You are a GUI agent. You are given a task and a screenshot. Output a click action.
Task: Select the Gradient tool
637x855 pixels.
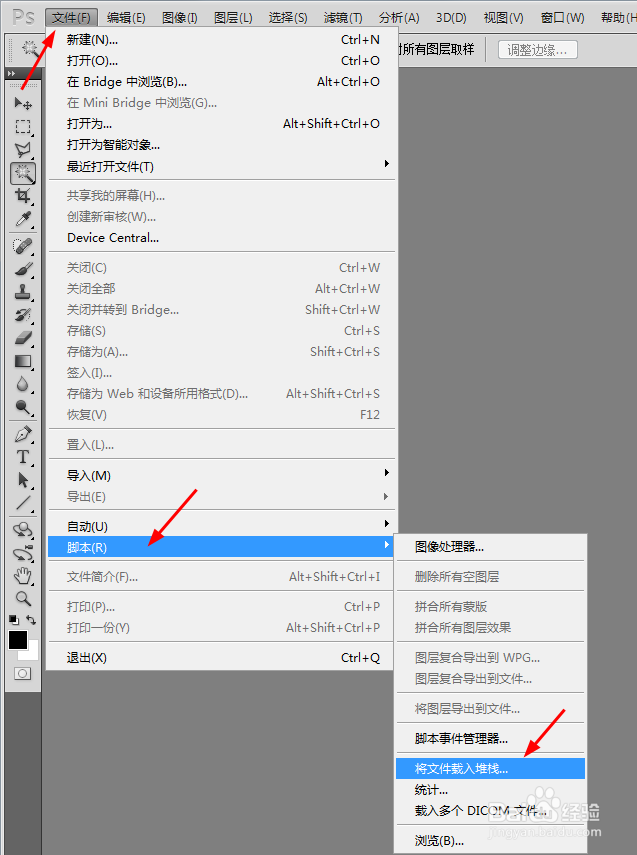pyautogui.click(x=23, y=361)
